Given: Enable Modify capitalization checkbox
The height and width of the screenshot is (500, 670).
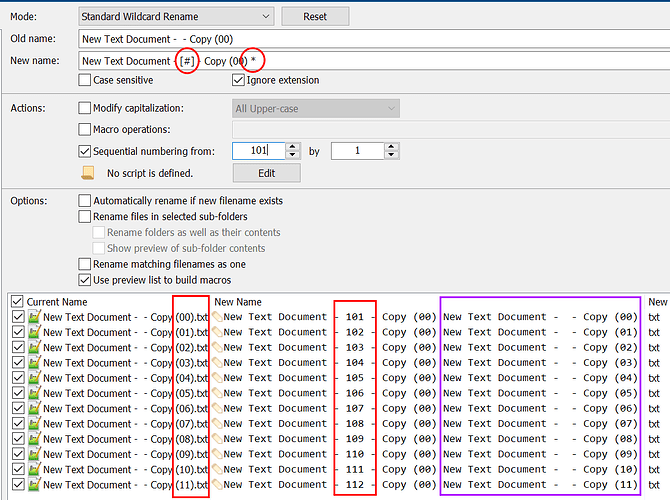Looking at the screenshot, I should click(x=85, y=108).
